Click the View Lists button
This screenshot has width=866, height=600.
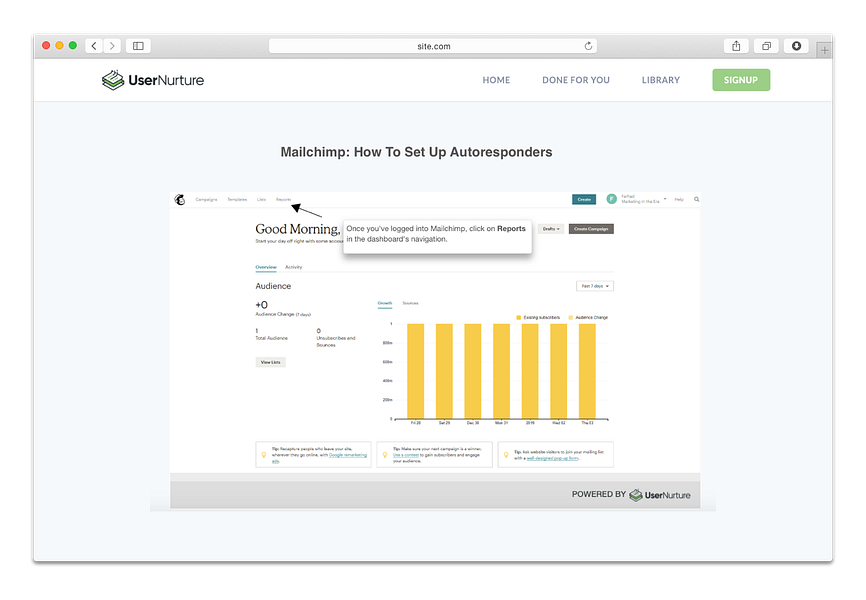(x=271, y=362)
